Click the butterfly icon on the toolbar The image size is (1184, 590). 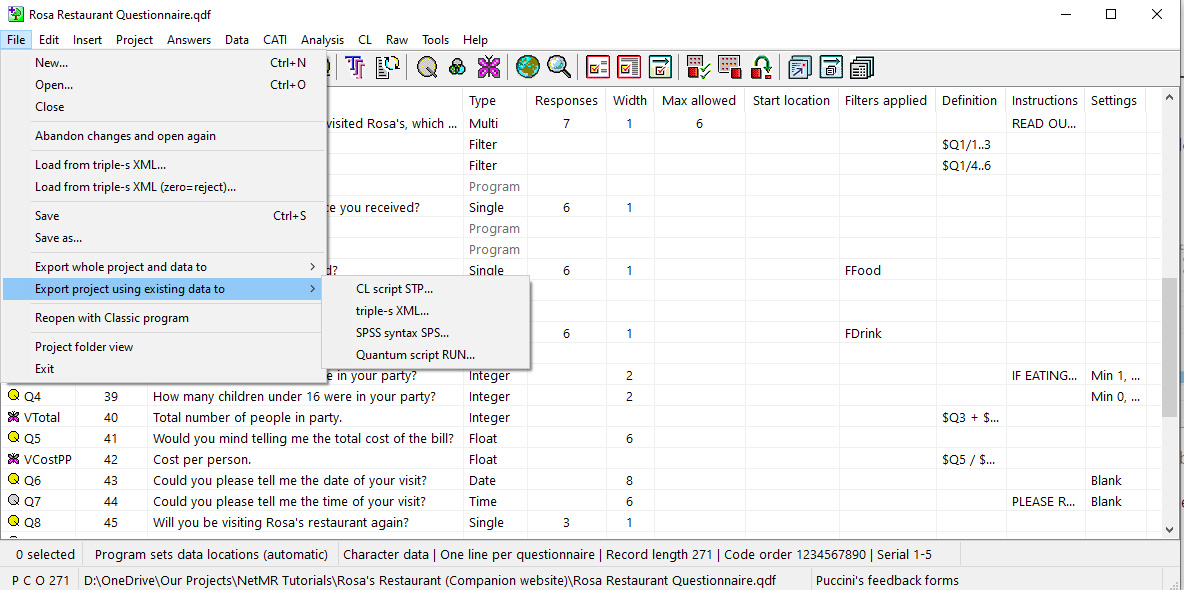(490, 67)
